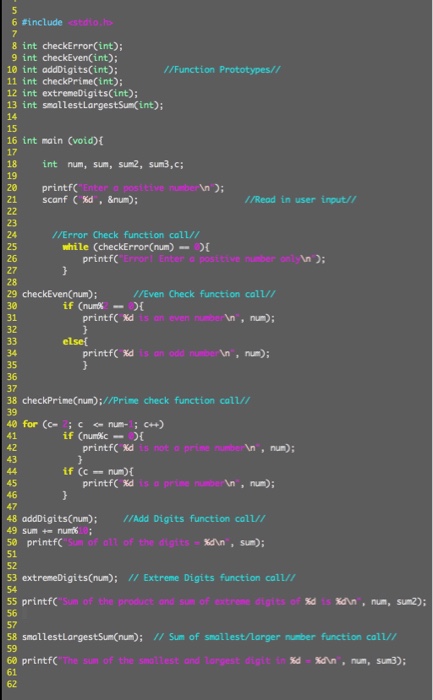Click the 'extremeDigits(num);' call on line 53
The width and height of the screenshot is (433, 700).
70,578
